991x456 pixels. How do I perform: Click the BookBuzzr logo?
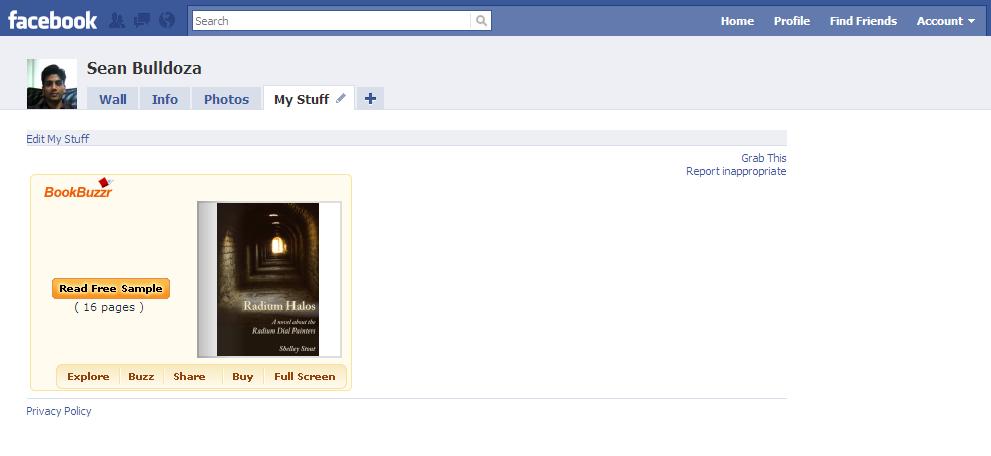(x=78, y=188)
